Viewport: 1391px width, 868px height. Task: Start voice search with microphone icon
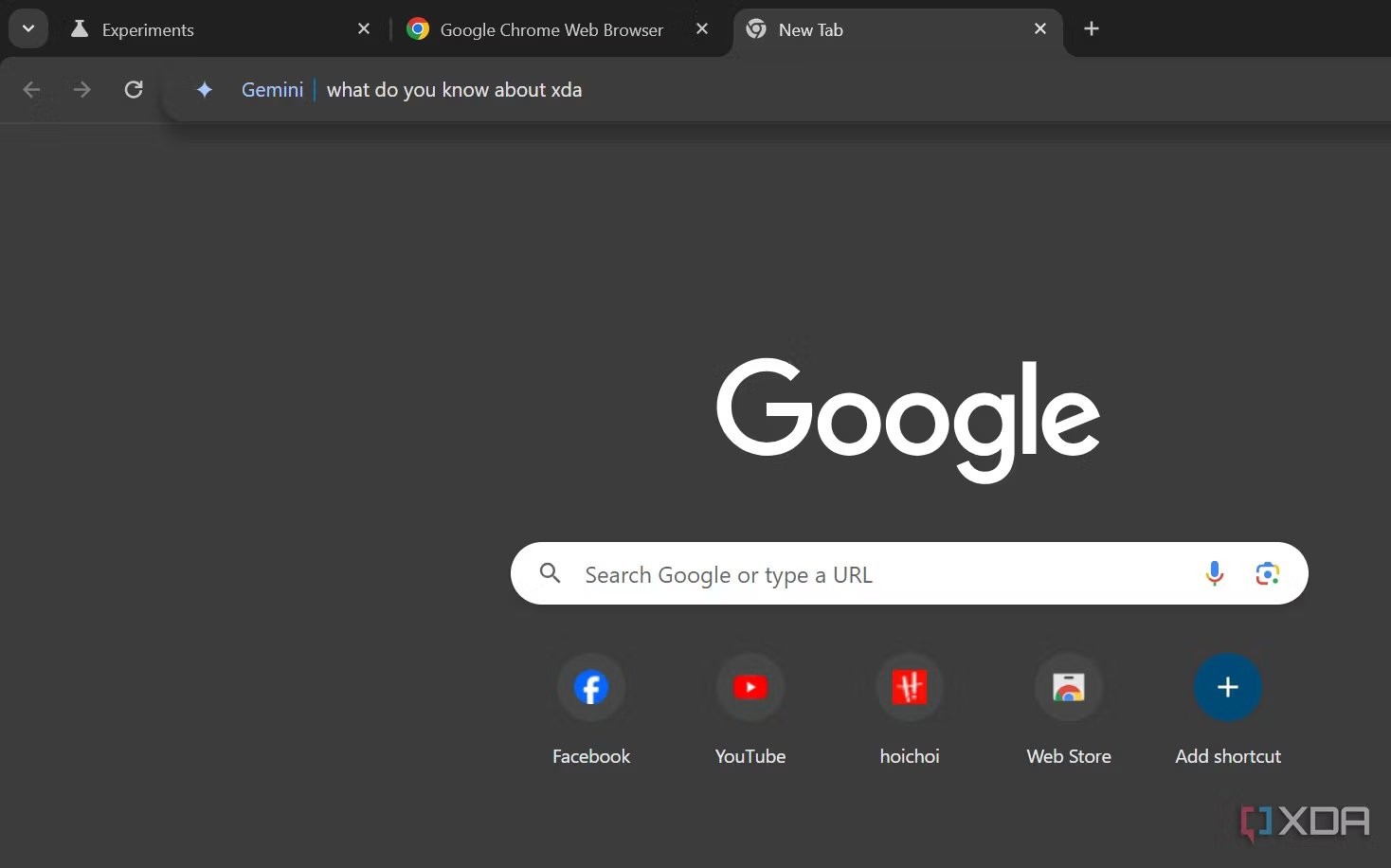pos(1215,573)
